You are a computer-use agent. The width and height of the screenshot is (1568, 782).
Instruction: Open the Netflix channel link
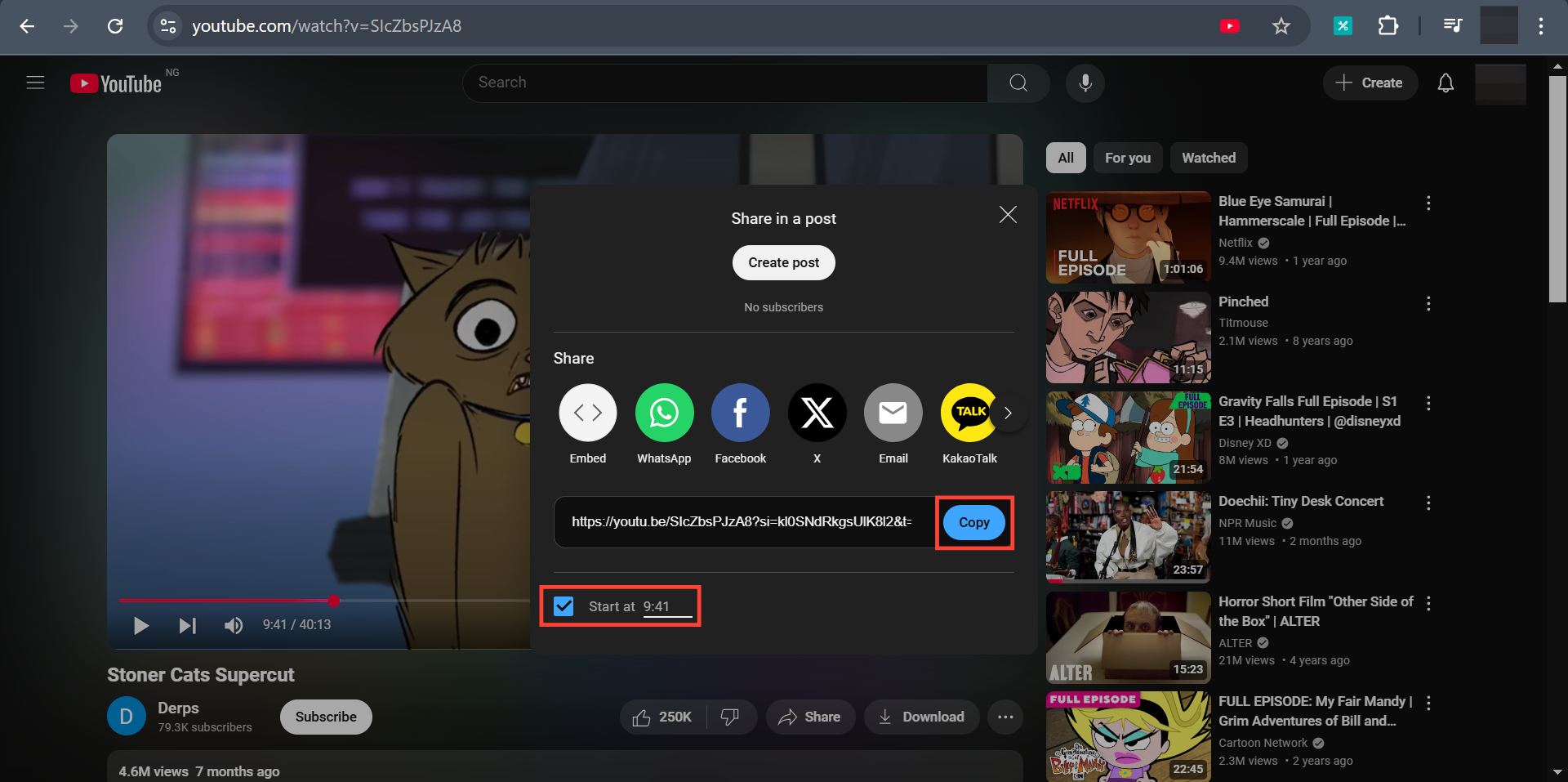[1236, 243]
